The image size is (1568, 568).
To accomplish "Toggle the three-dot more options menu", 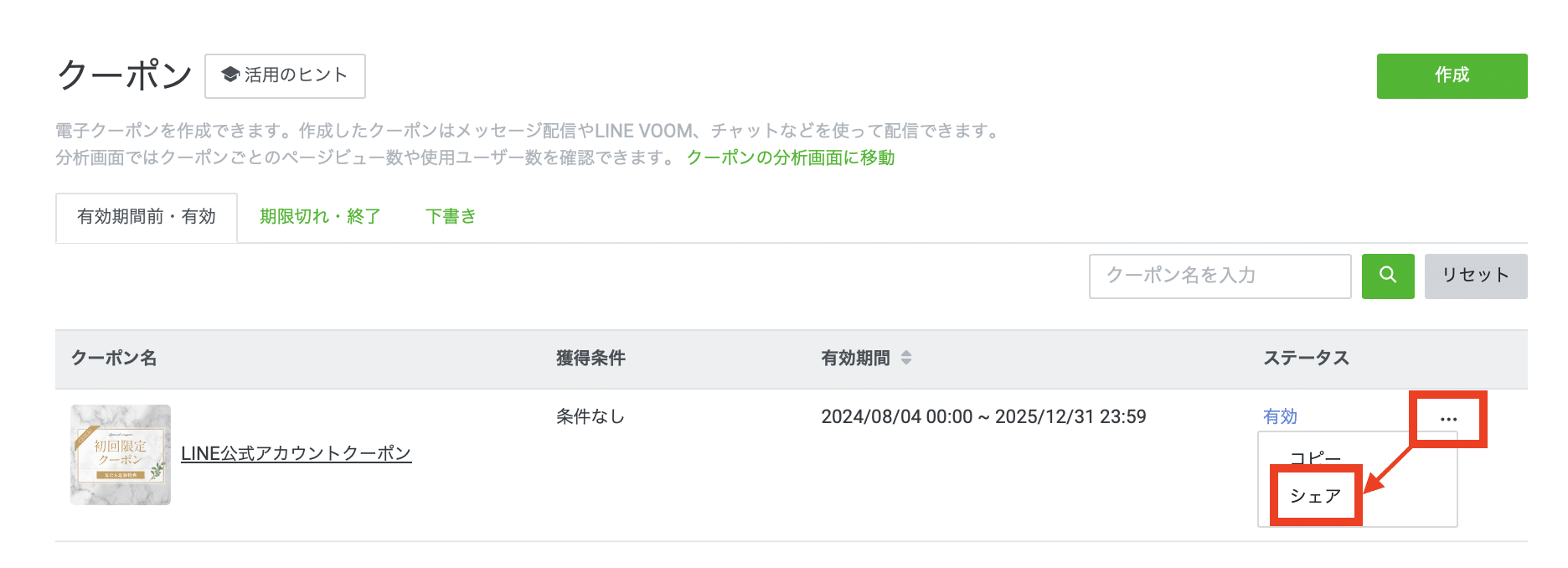I will pyautogui.click(x=1448, y=419).
